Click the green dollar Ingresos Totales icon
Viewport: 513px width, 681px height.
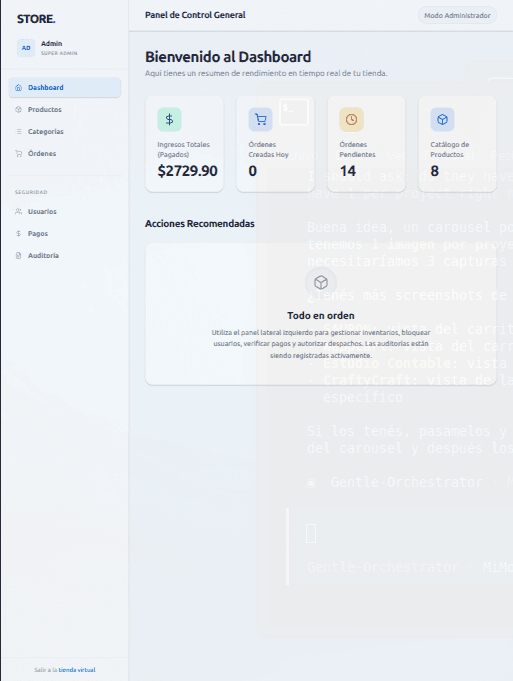[x=169, y=119]
